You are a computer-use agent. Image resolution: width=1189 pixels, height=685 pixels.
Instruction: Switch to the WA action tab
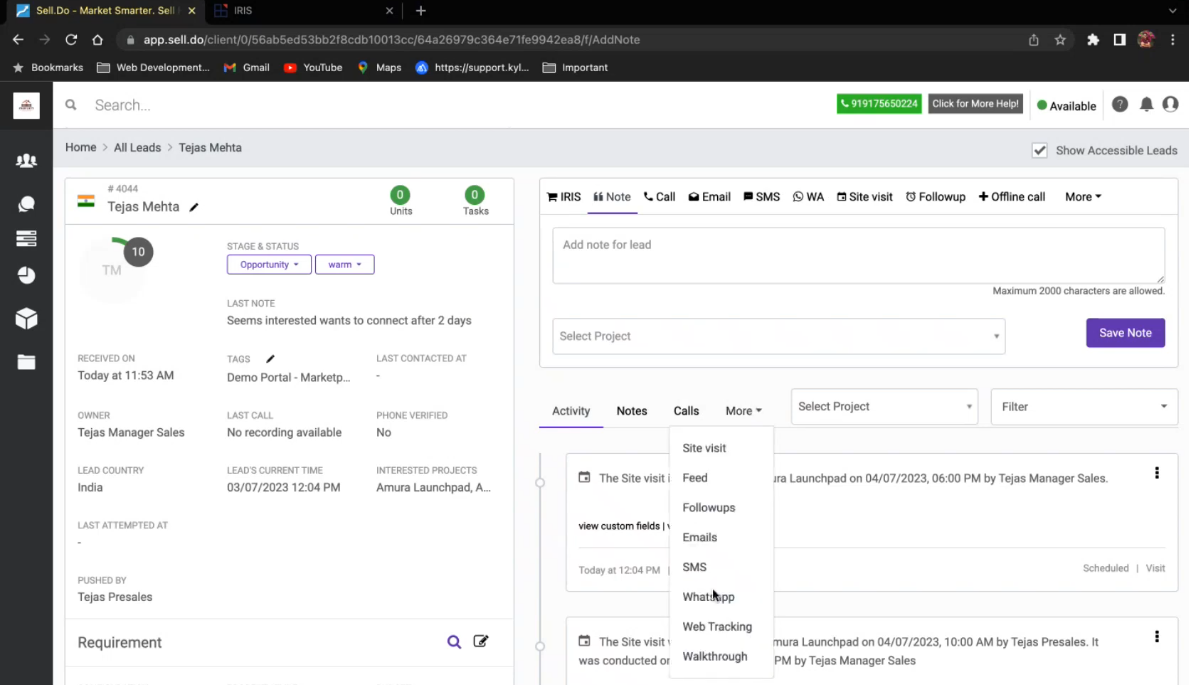tap(808, 196)
